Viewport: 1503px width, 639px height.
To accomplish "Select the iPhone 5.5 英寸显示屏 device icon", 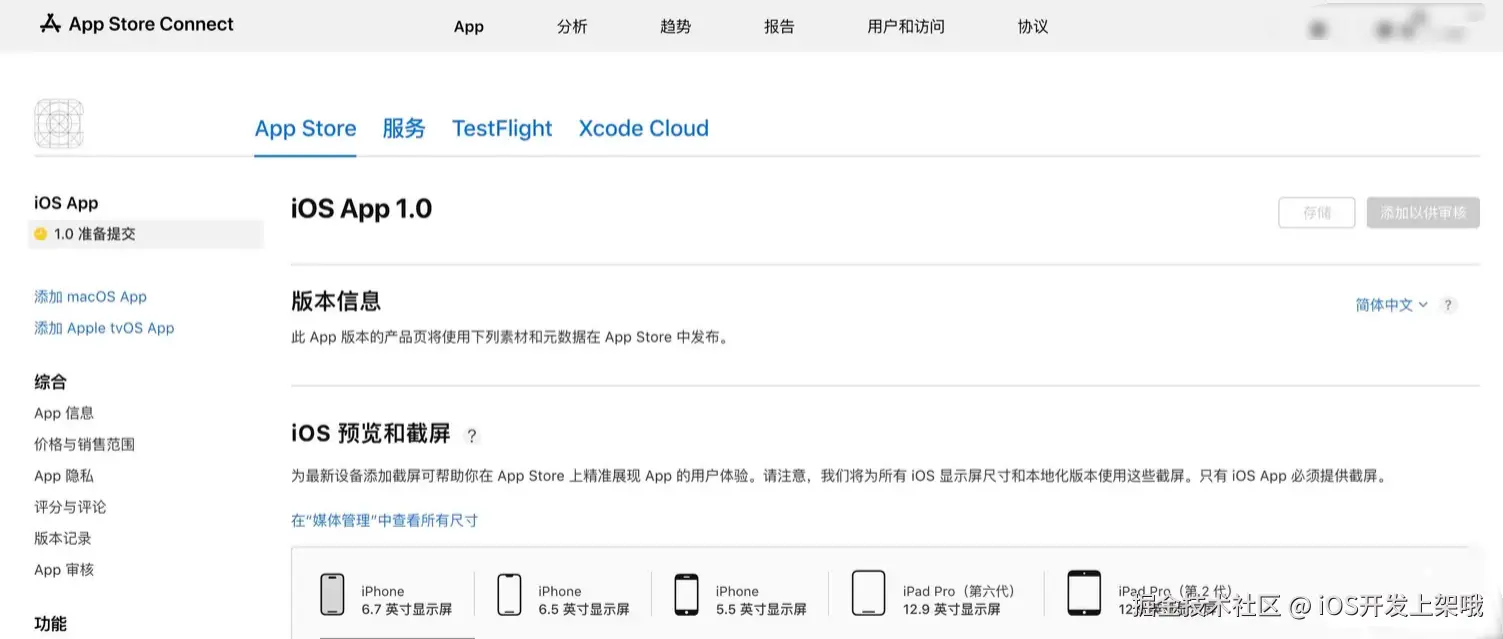I will pyautogui.click(x=686, y=593).
